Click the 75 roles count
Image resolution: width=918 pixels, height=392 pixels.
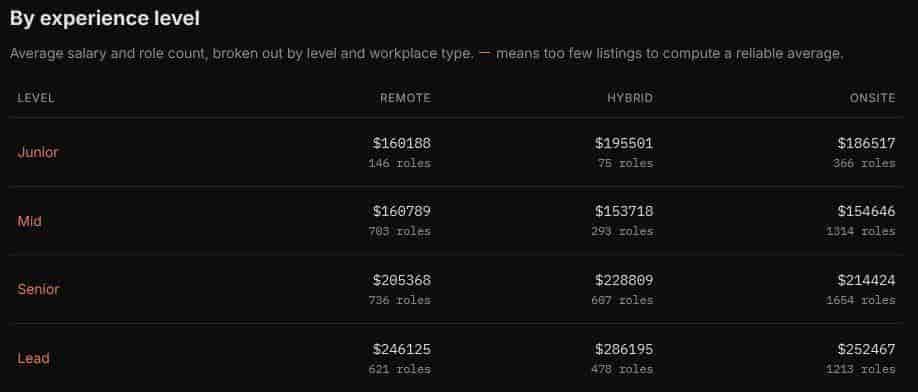[626, 163]
